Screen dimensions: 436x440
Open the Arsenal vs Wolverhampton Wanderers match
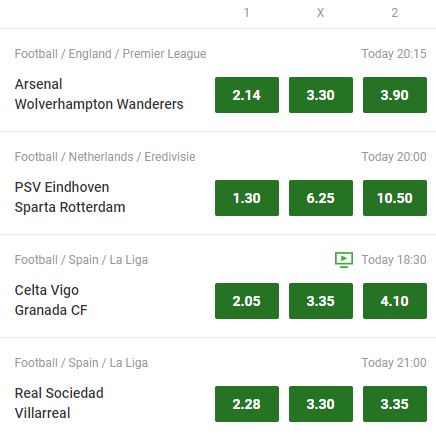point(99,94)
